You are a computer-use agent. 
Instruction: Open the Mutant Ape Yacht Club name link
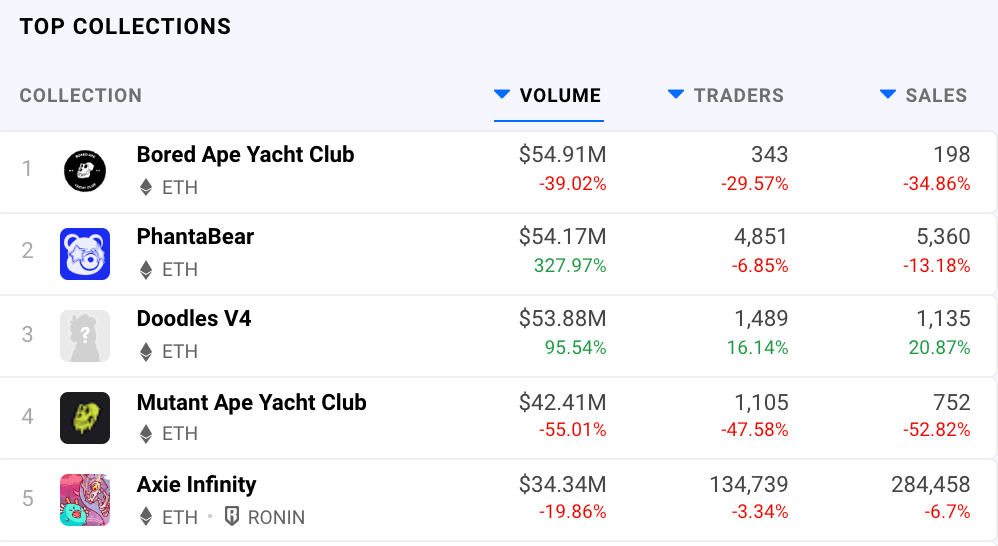tap(251, 402)
